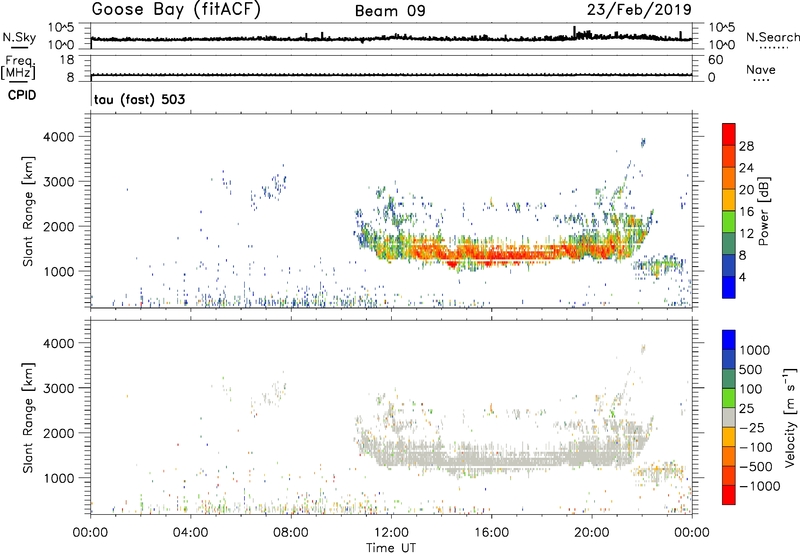
Task: Click the "N.Sky" legend label
Action: point(19,37)
